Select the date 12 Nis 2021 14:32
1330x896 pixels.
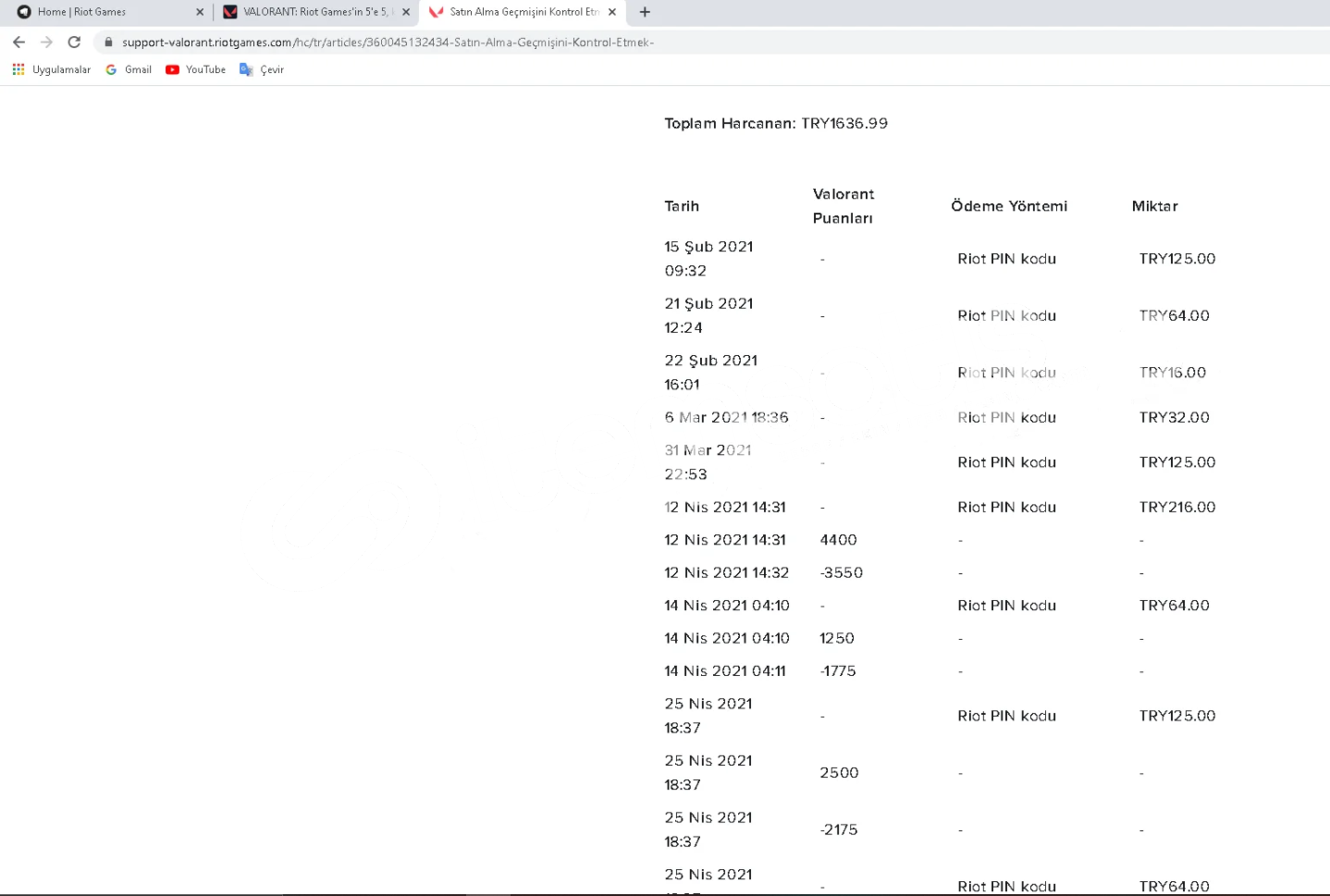[x=727, y=573]
